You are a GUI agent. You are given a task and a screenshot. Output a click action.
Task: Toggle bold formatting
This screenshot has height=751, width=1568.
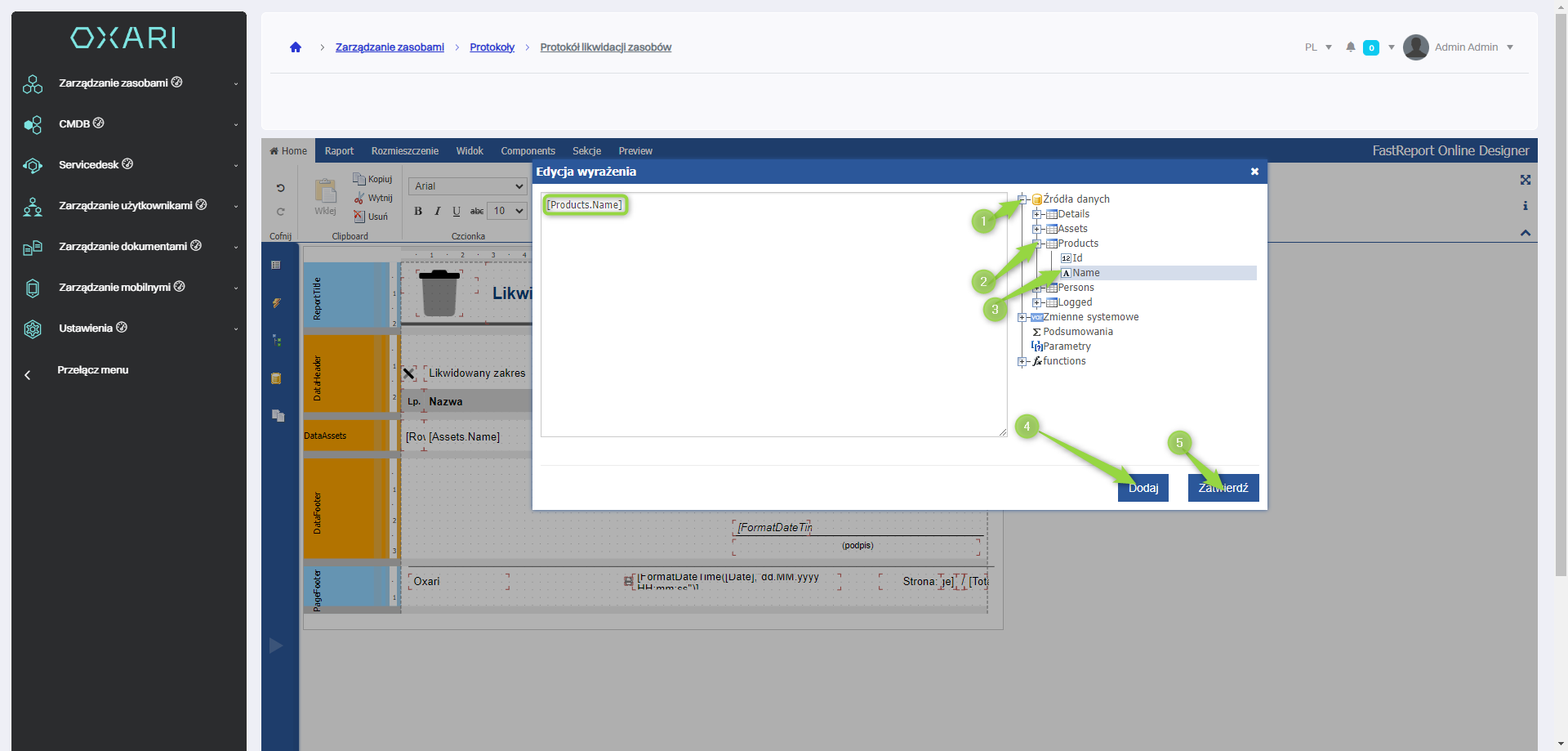pos(418,211)
